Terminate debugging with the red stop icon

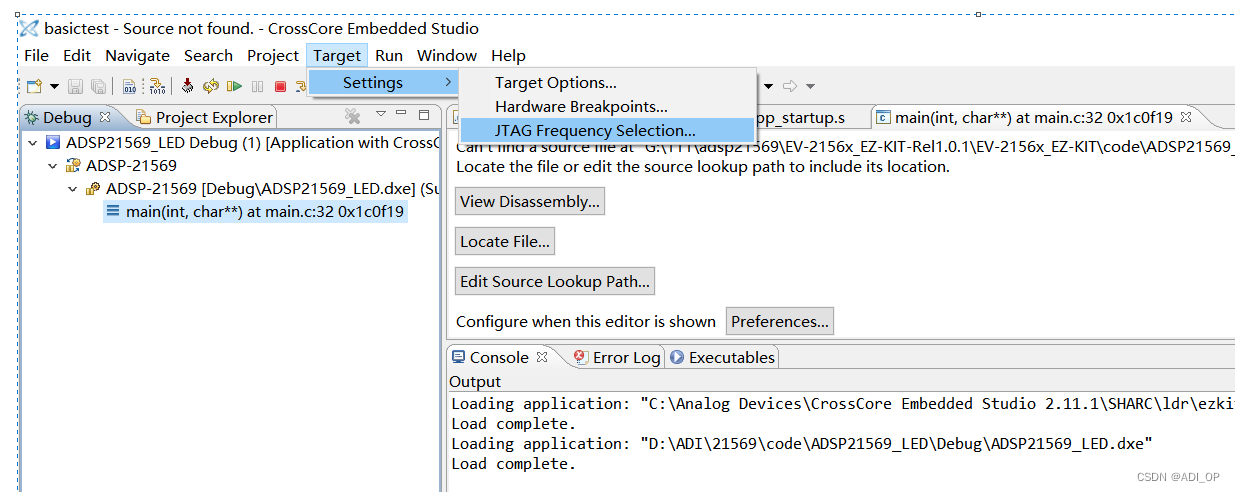tap(281, 87)
